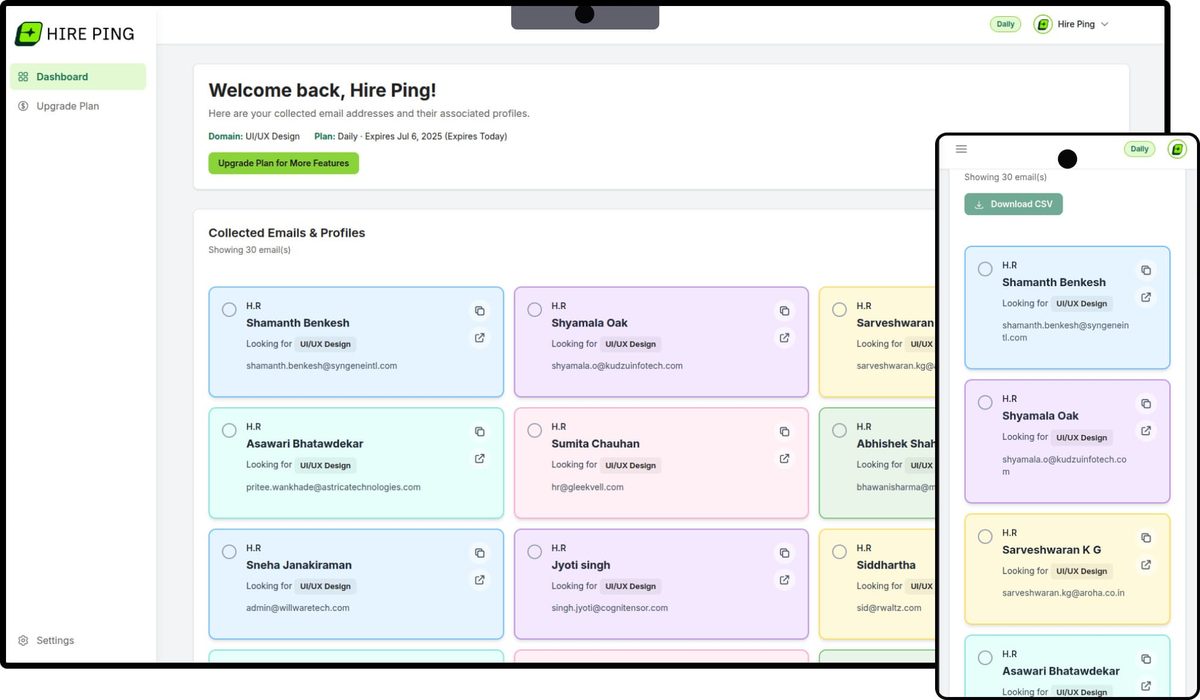Select Shyamala Oak card radio on desktop
Viewport: 1200px width, 700px height.
pos(534,310)
